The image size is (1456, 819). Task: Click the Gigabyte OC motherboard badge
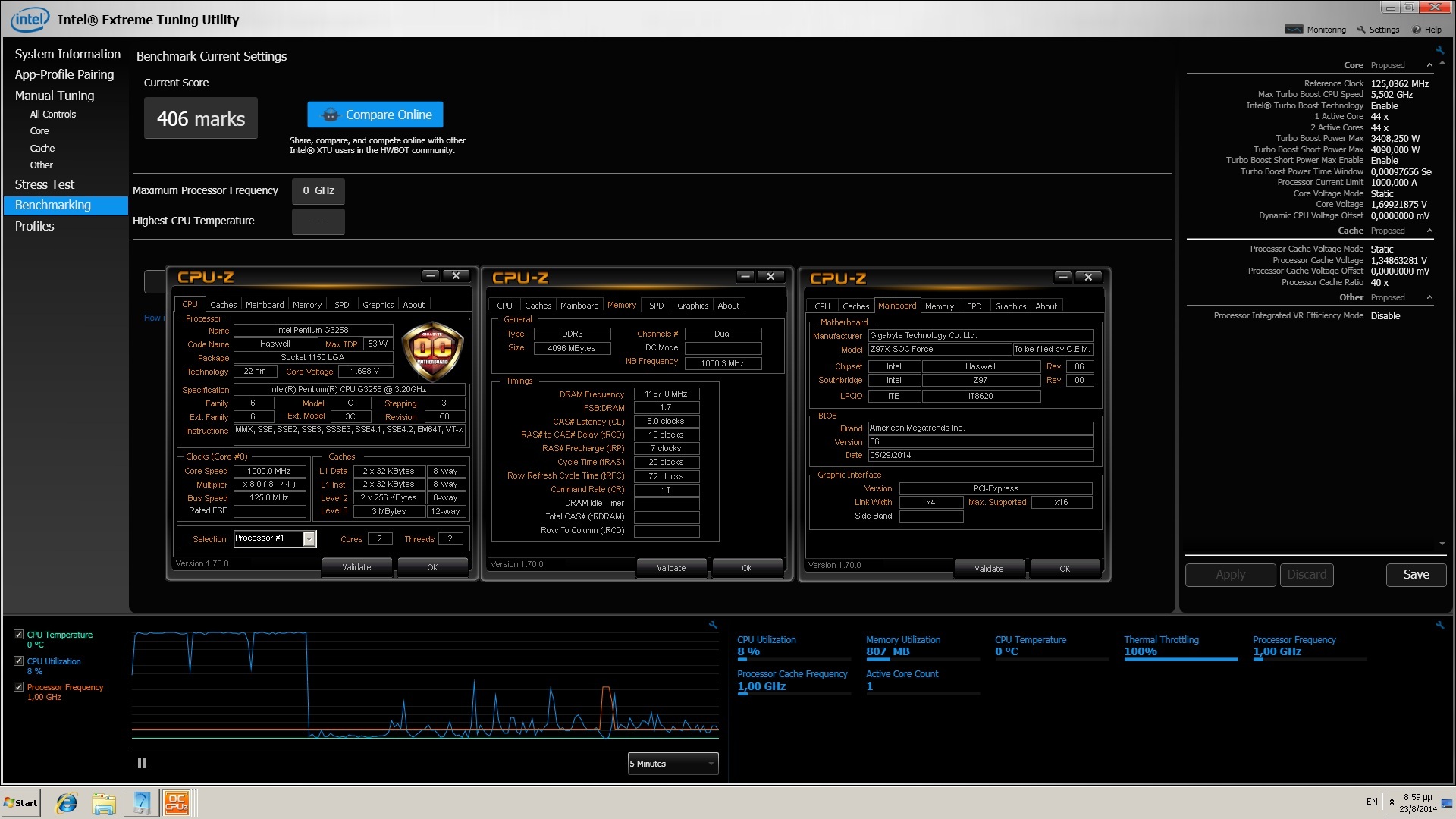[x=432, y=351]
